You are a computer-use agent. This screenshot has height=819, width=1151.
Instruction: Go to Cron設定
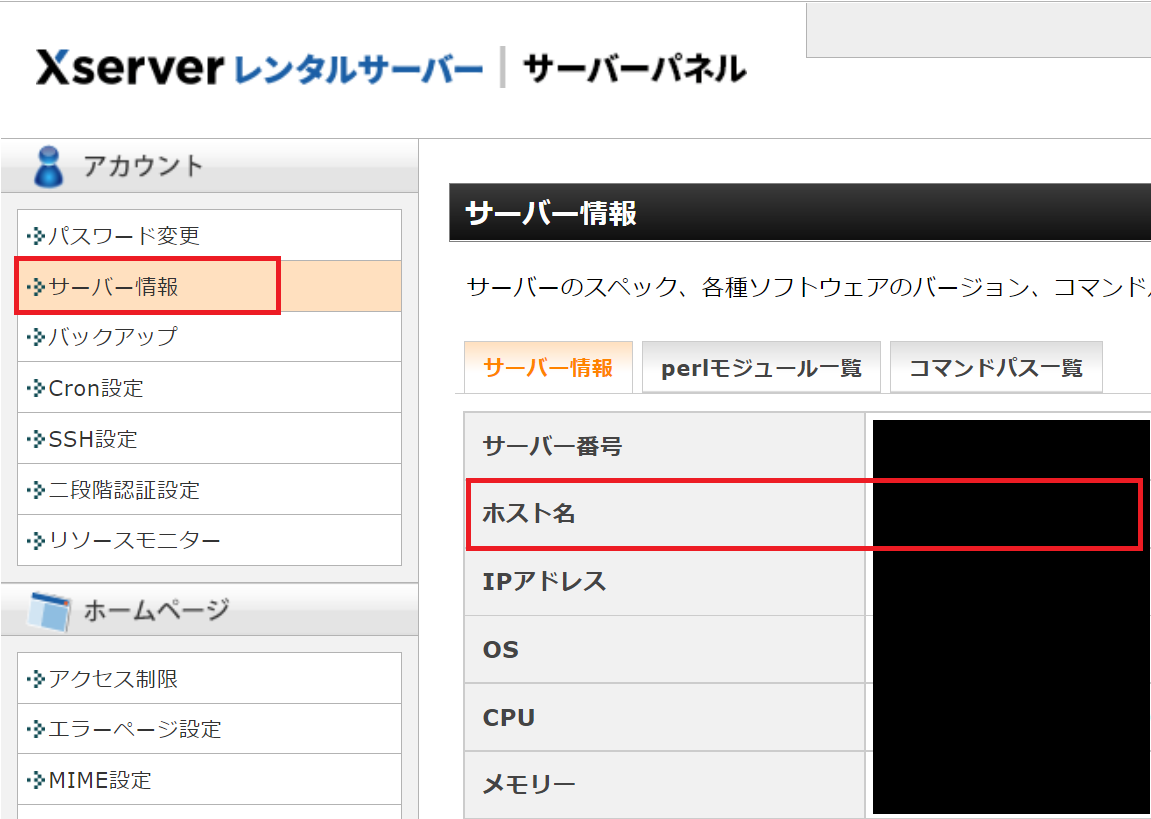point(209,387)
